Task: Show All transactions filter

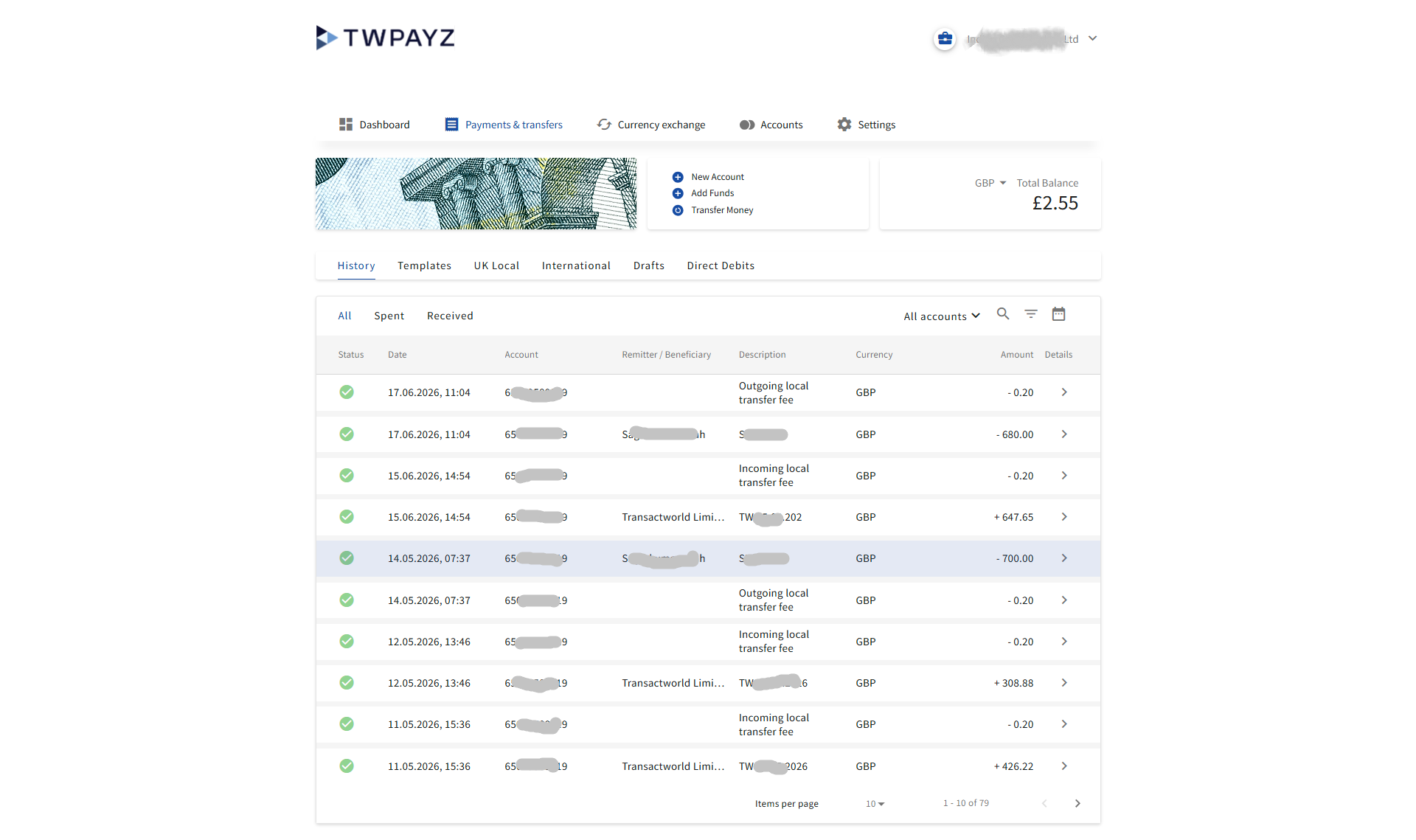Action: point(344,316)
